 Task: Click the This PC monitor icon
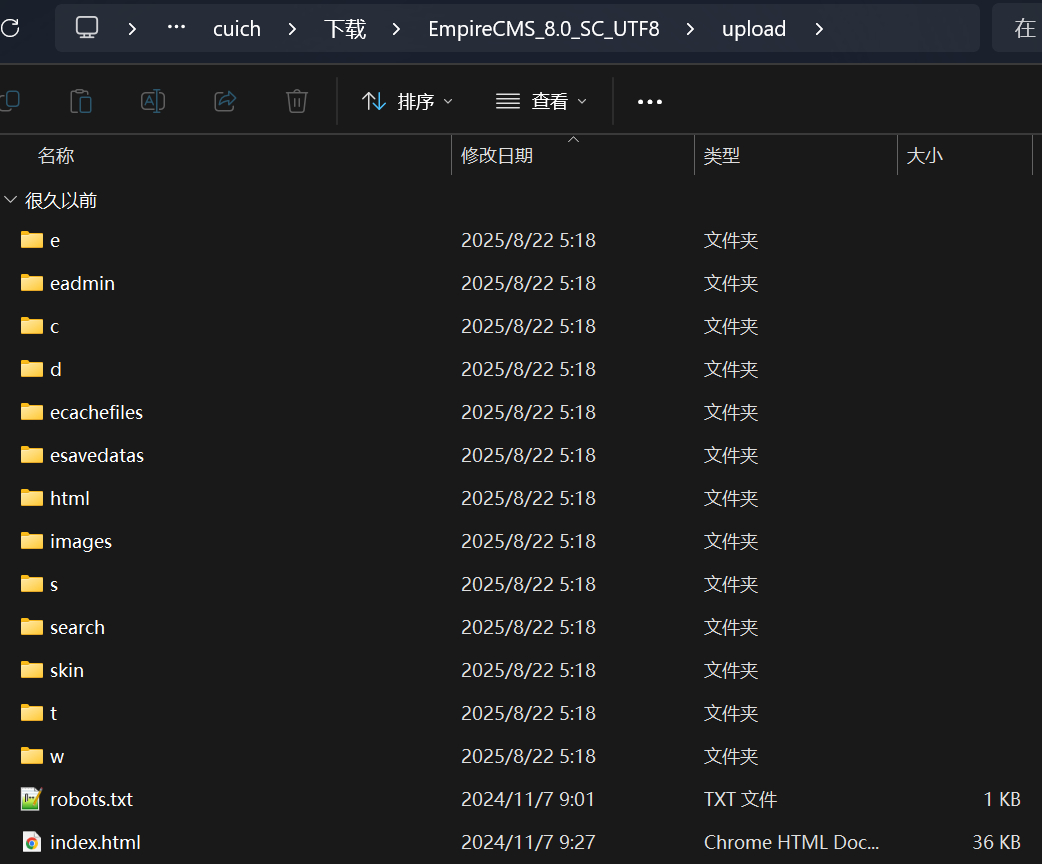click(x=88, y=28)
